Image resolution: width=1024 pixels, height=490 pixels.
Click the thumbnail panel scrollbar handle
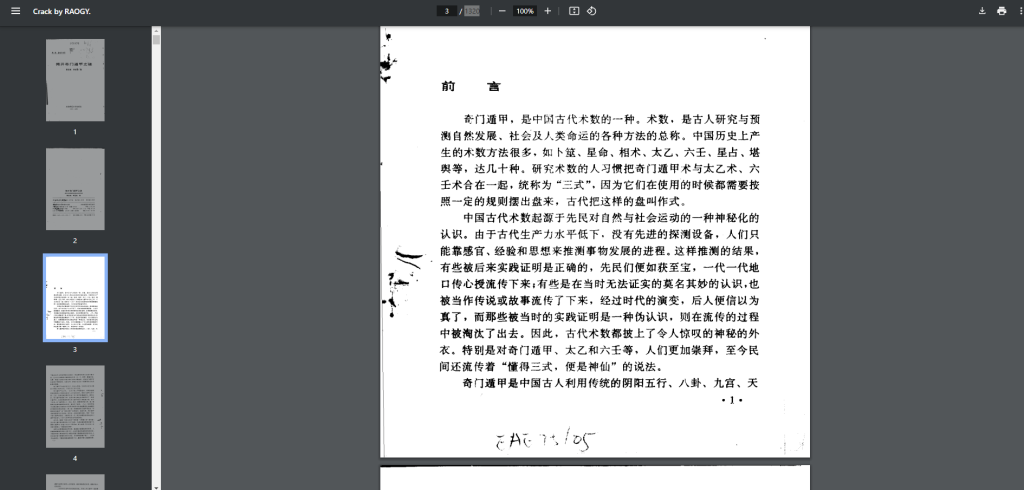pyautogui.click(x=156, y=39)
